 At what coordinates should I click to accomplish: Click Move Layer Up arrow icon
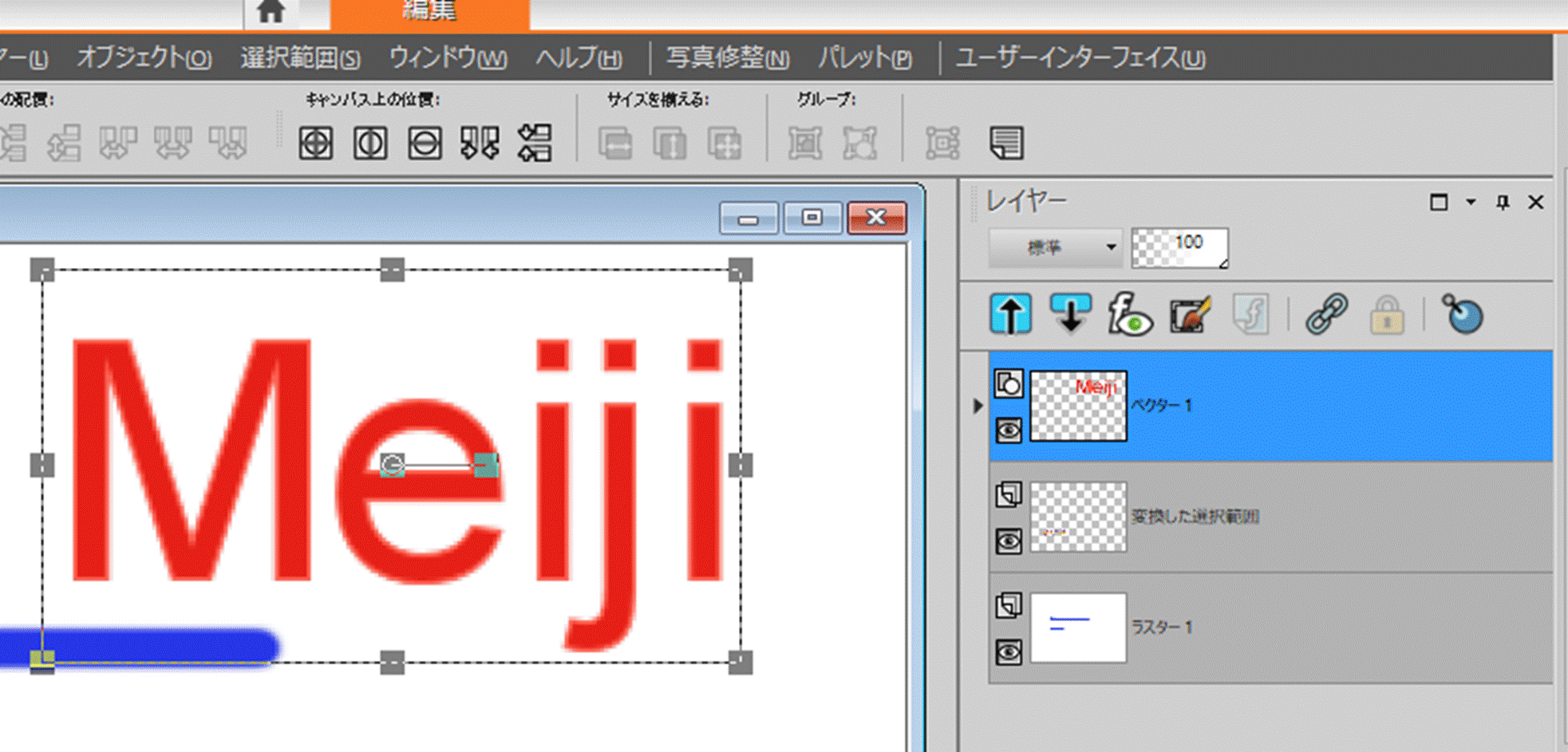pos(1010,314)
